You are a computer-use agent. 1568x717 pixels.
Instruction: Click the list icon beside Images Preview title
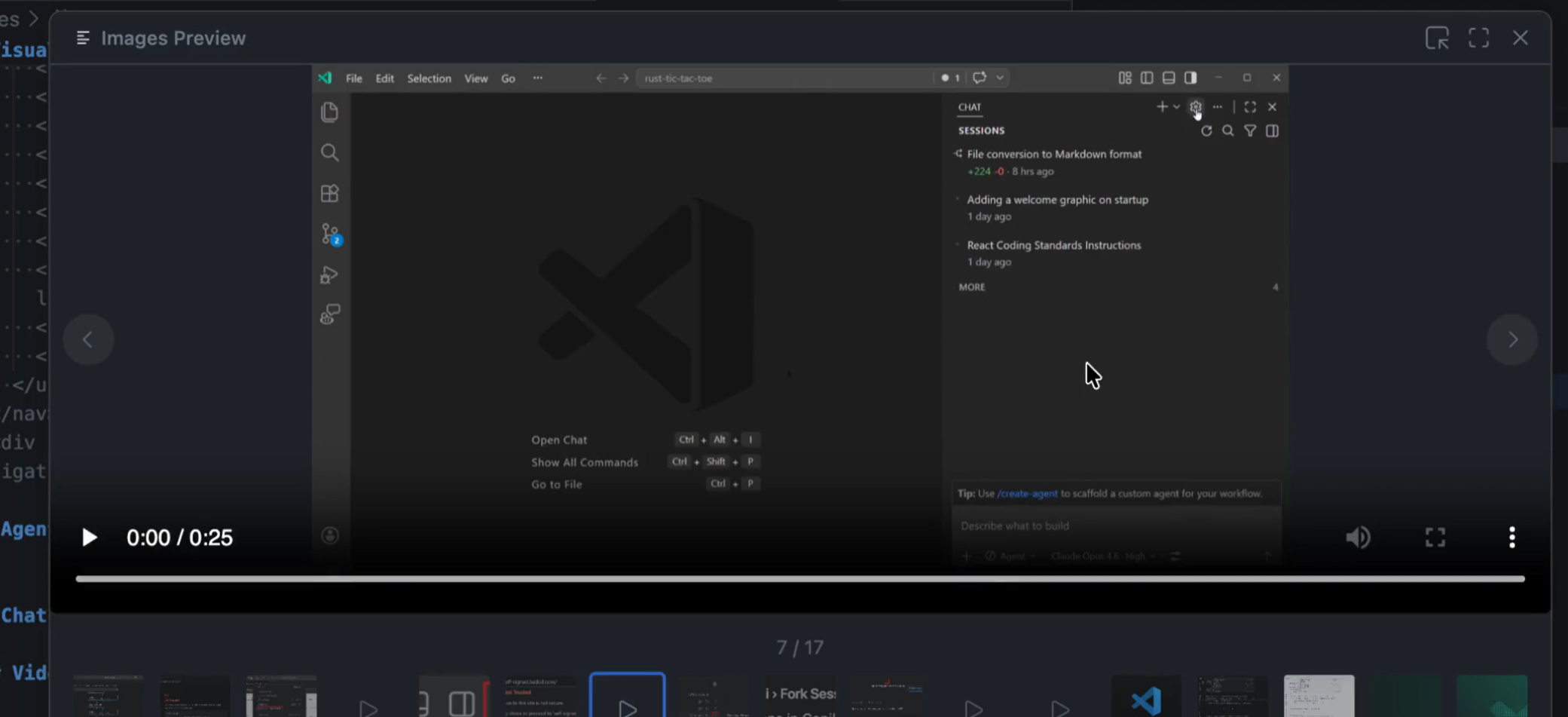(x=83, y=38)
